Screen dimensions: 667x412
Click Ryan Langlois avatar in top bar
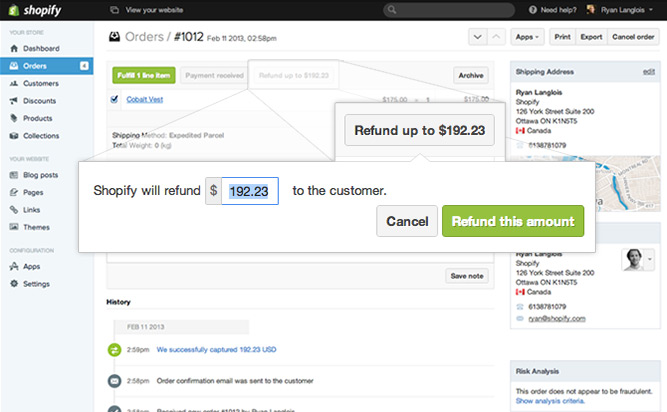click(591, 9)
